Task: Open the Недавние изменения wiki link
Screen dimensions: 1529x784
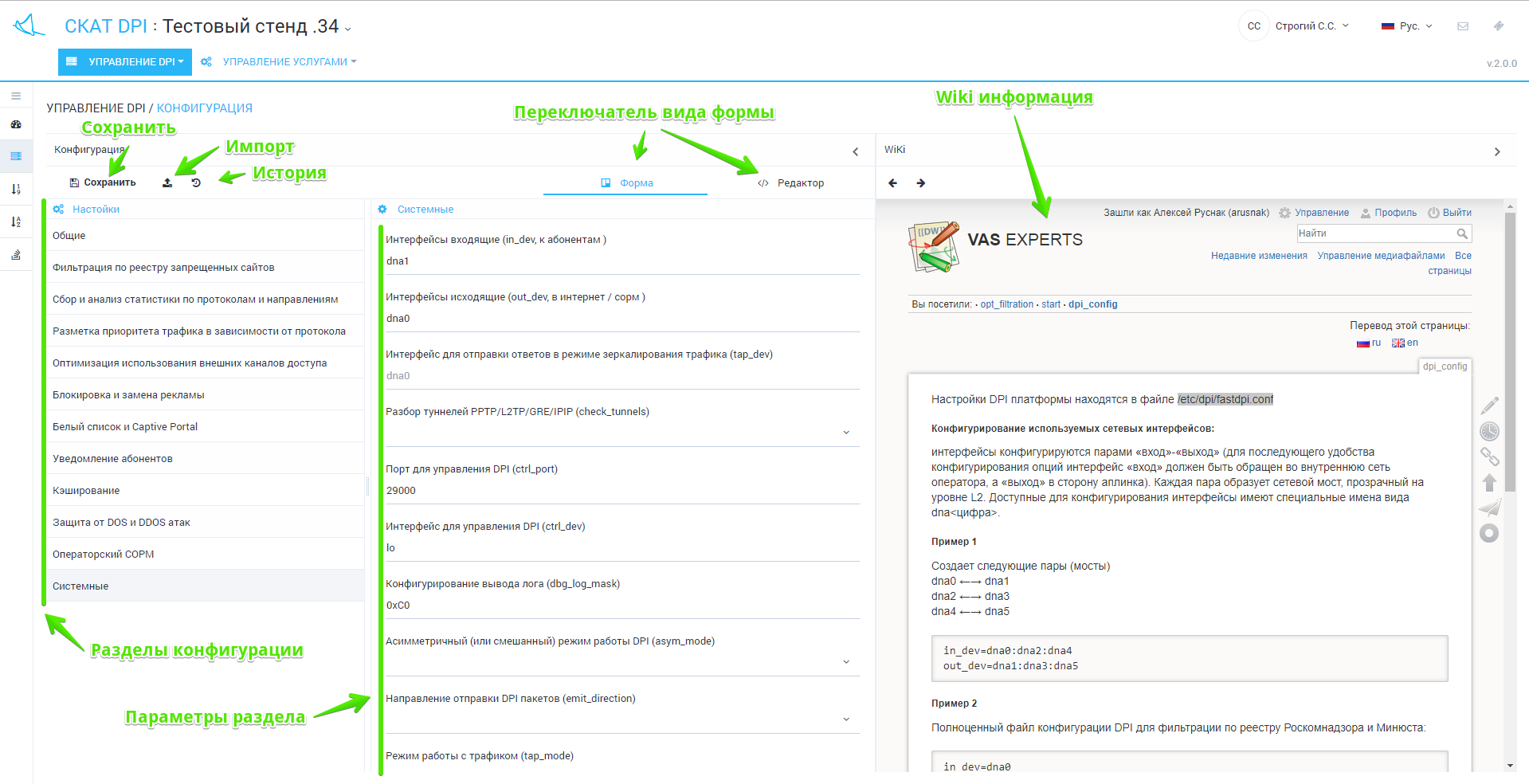Action: click(1259, 256)
